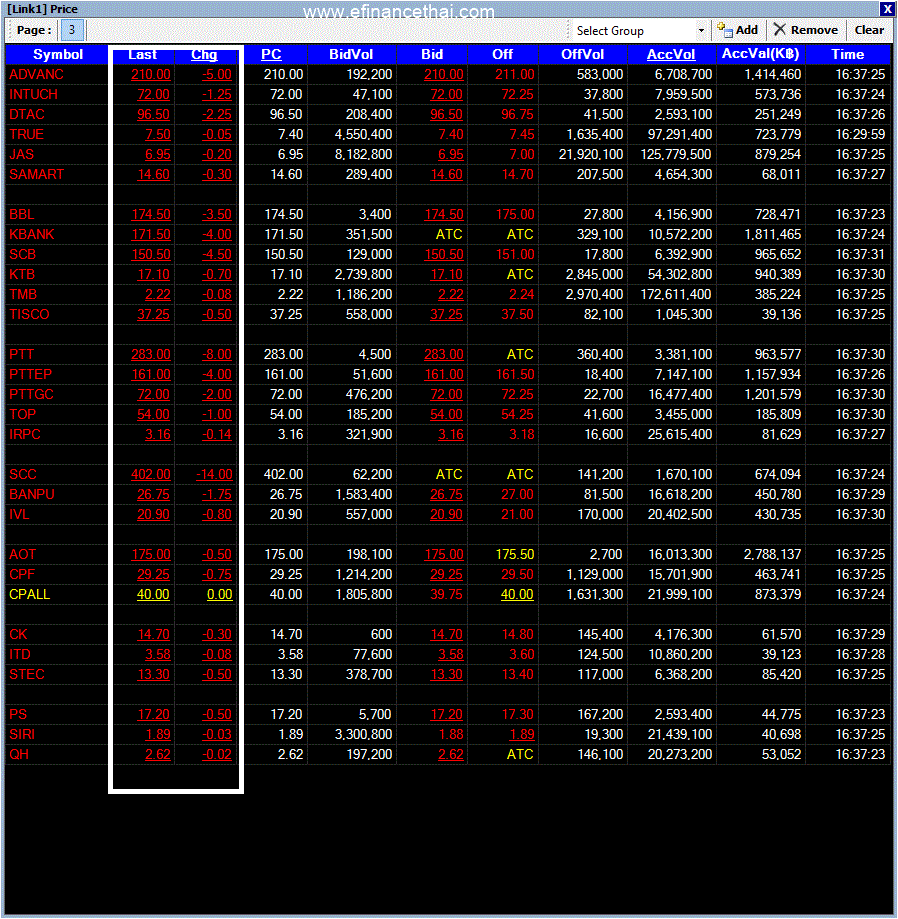This screenshot has width=898, height=919.
Task: Select the SAMART symbol
Action: tap(36, 174)
